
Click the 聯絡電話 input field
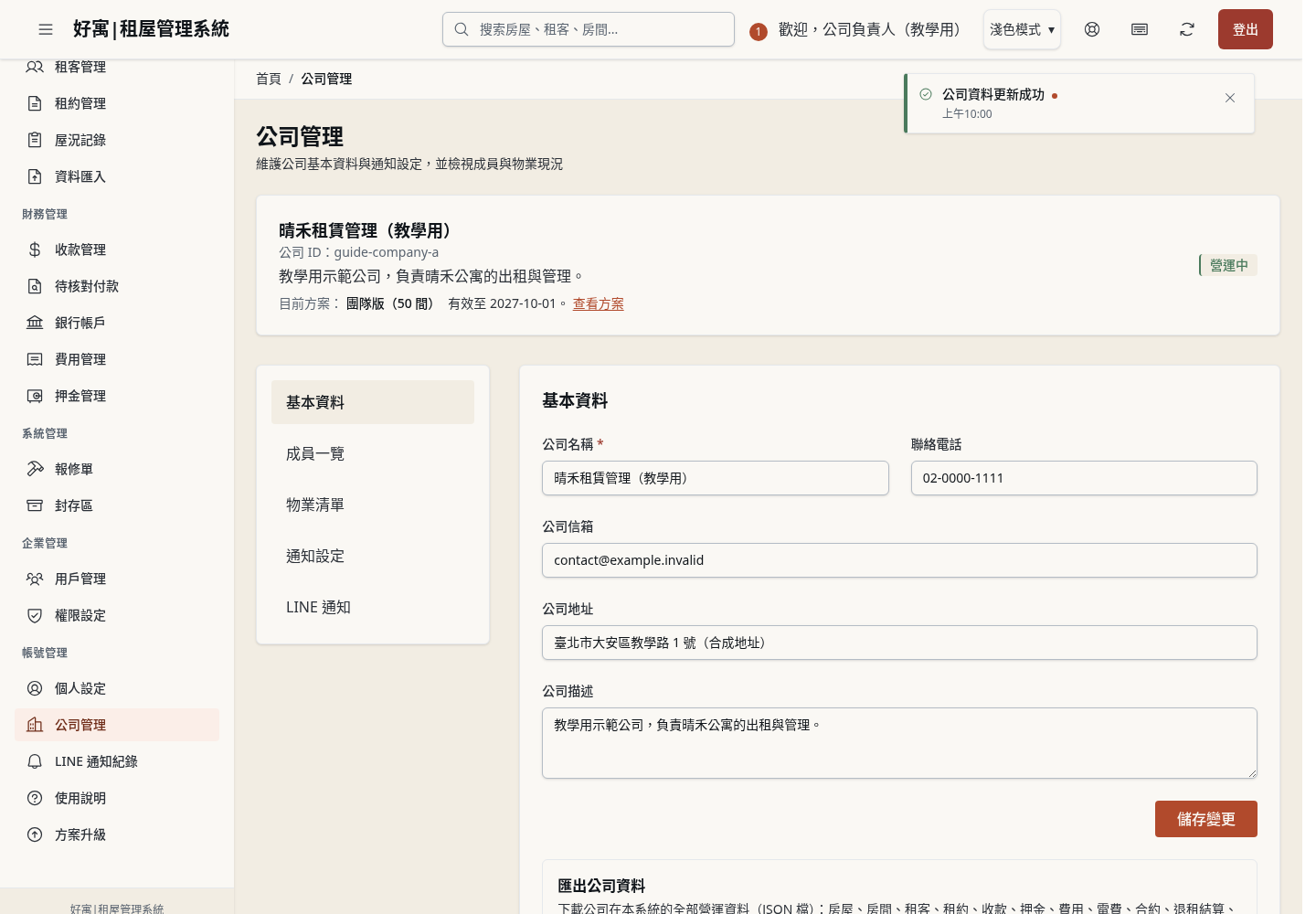click(1084, 478)
